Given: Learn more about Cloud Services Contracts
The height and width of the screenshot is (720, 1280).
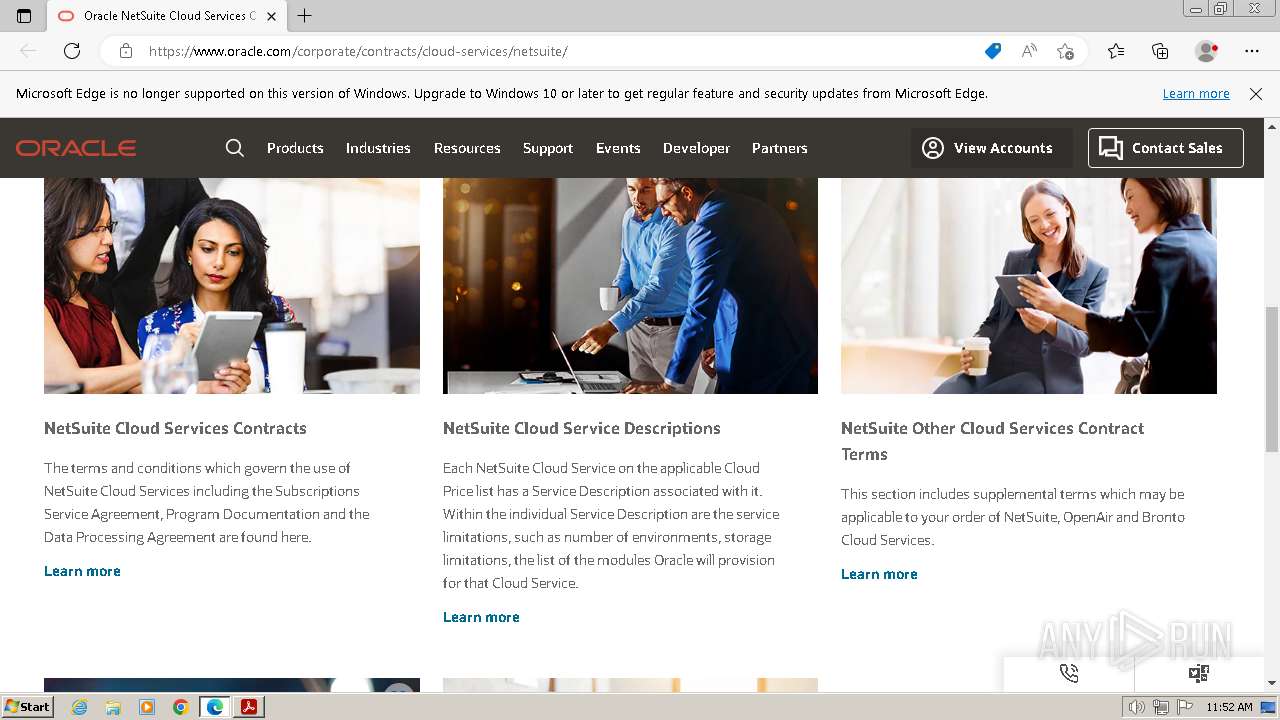Looking at the screenshot, I should coord(82,571).
